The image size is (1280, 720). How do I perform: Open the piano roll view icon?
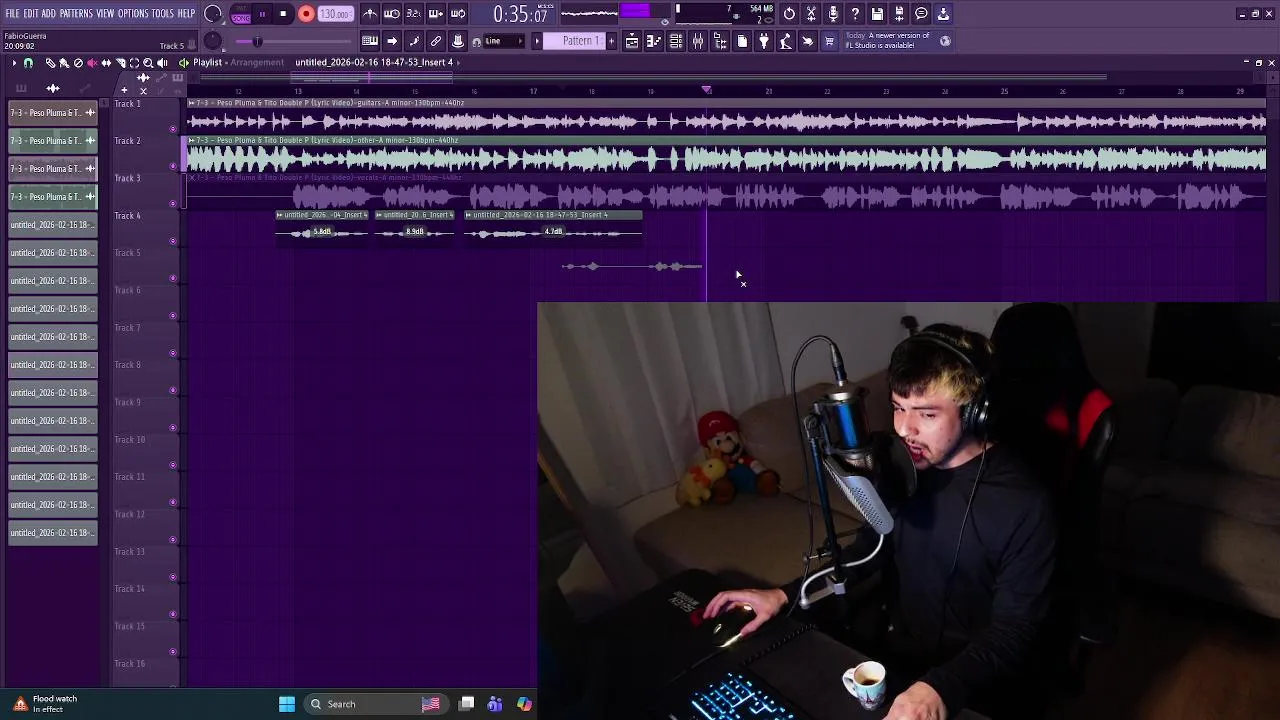pos(654,41)
